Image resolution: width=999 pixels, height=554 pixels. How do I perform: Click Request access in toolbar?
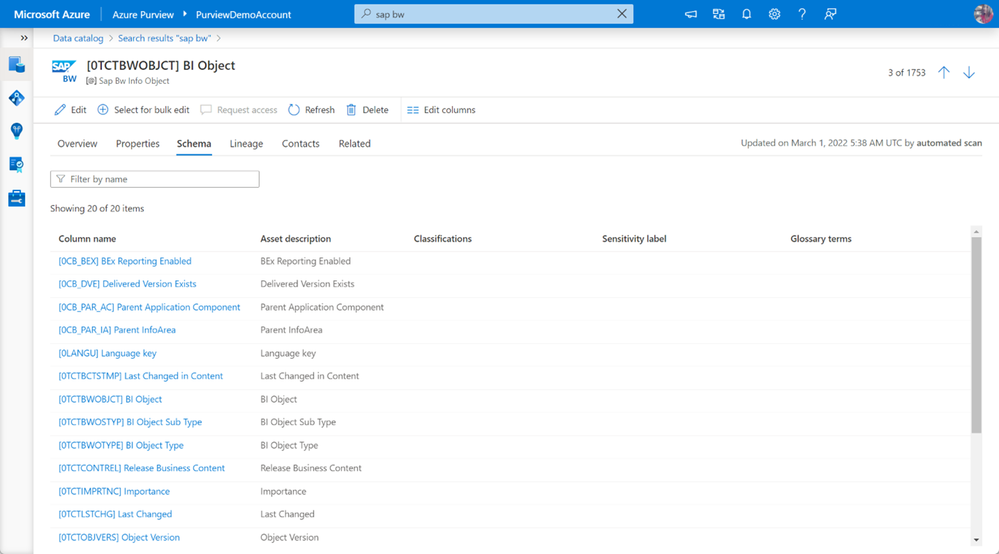pos(239,110)
